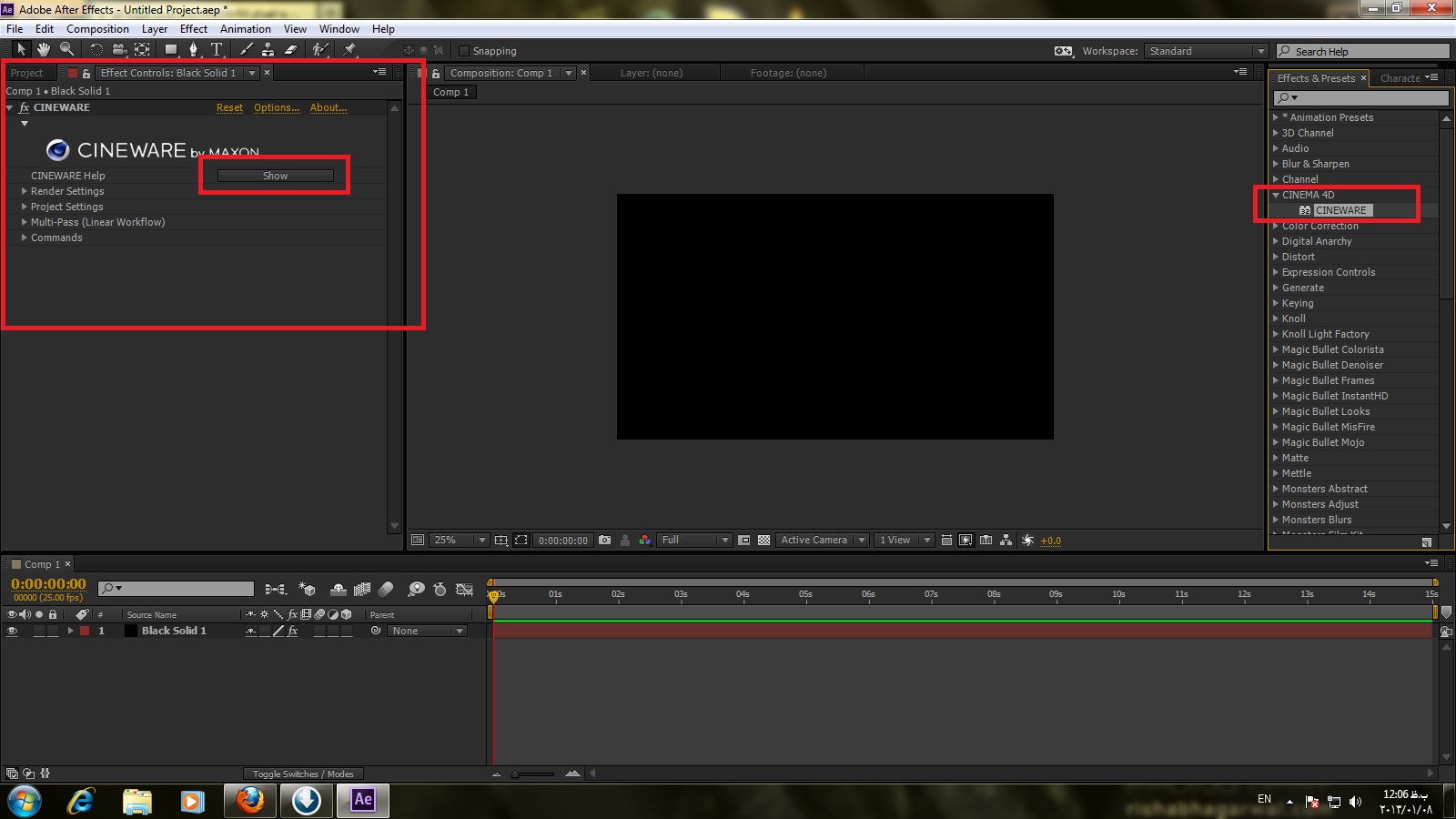Toggle the CINEWARE effect fx switch
Screen dimensions: 1456x819
click(25, 107)
